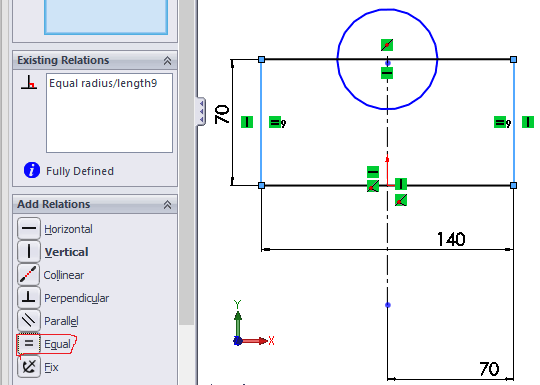The height and width of the screenshot is (385, 540).
Task: Click the Equal relation icon button
Action: coord(29,344)
